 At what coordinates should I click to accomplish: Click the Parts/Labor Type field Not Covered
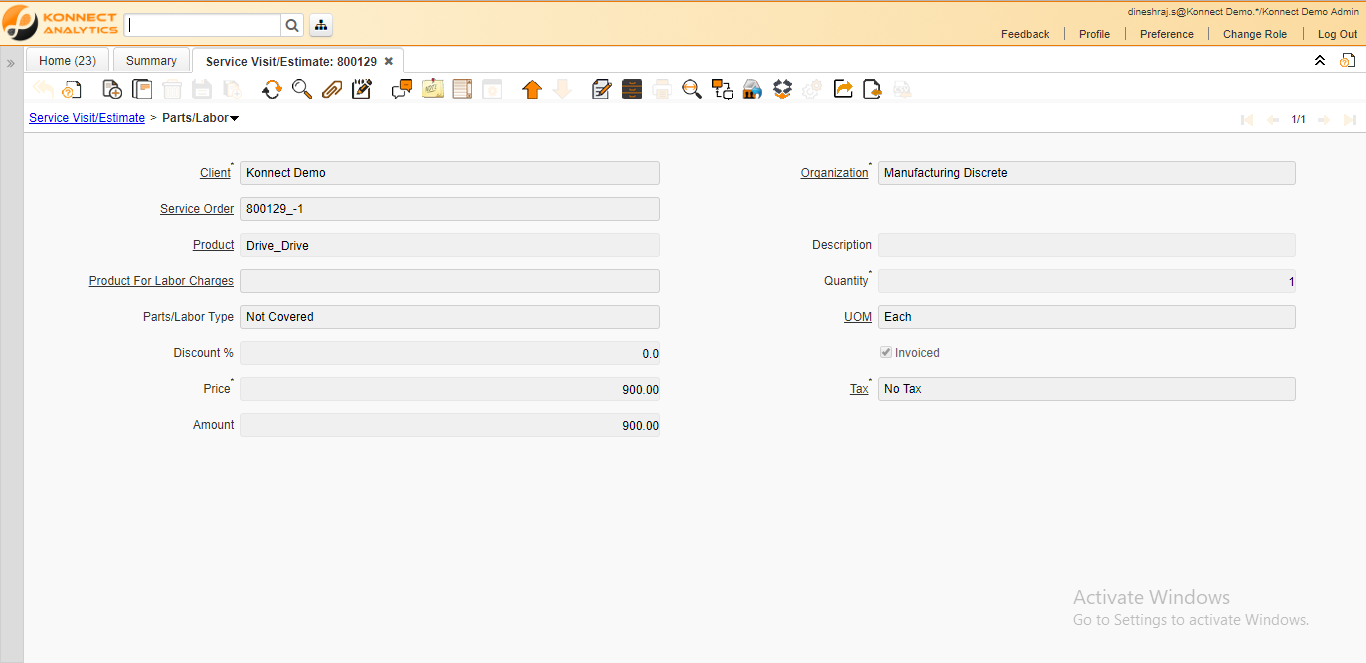coord(450,317)
